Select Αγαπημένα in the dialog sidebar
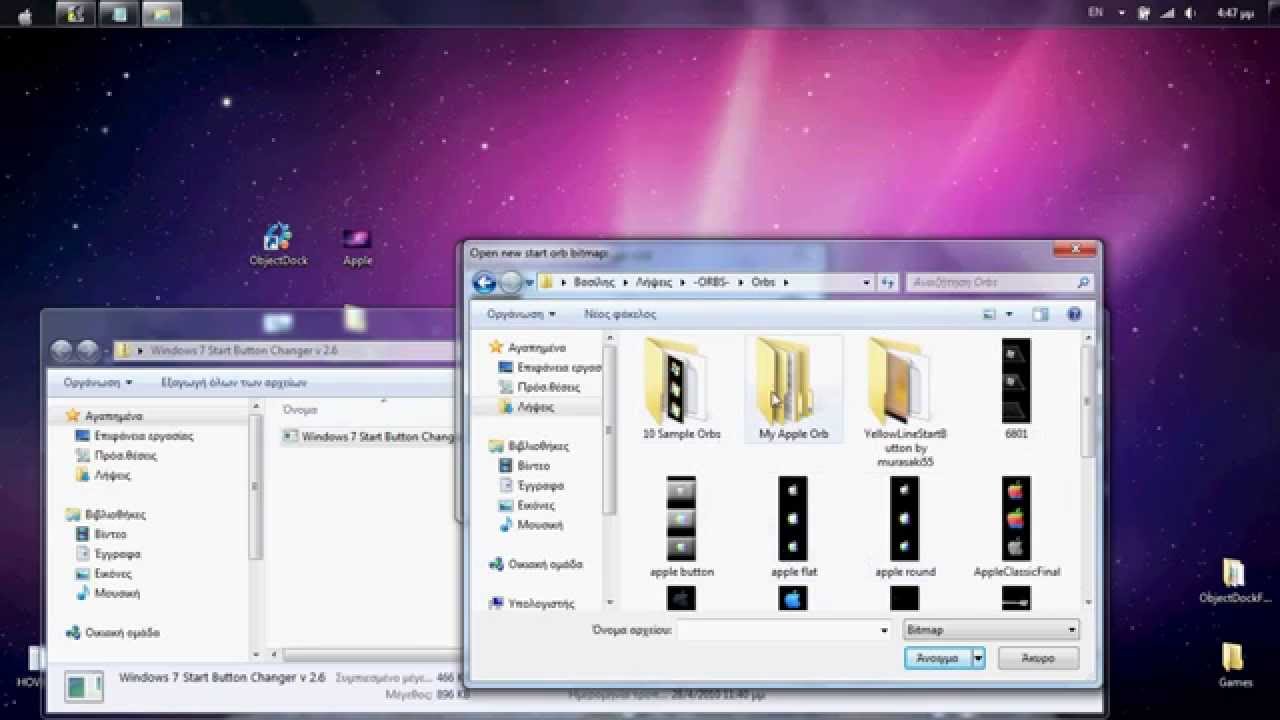The width and height of the screenshot is (1280, 720). pos(537,348)
